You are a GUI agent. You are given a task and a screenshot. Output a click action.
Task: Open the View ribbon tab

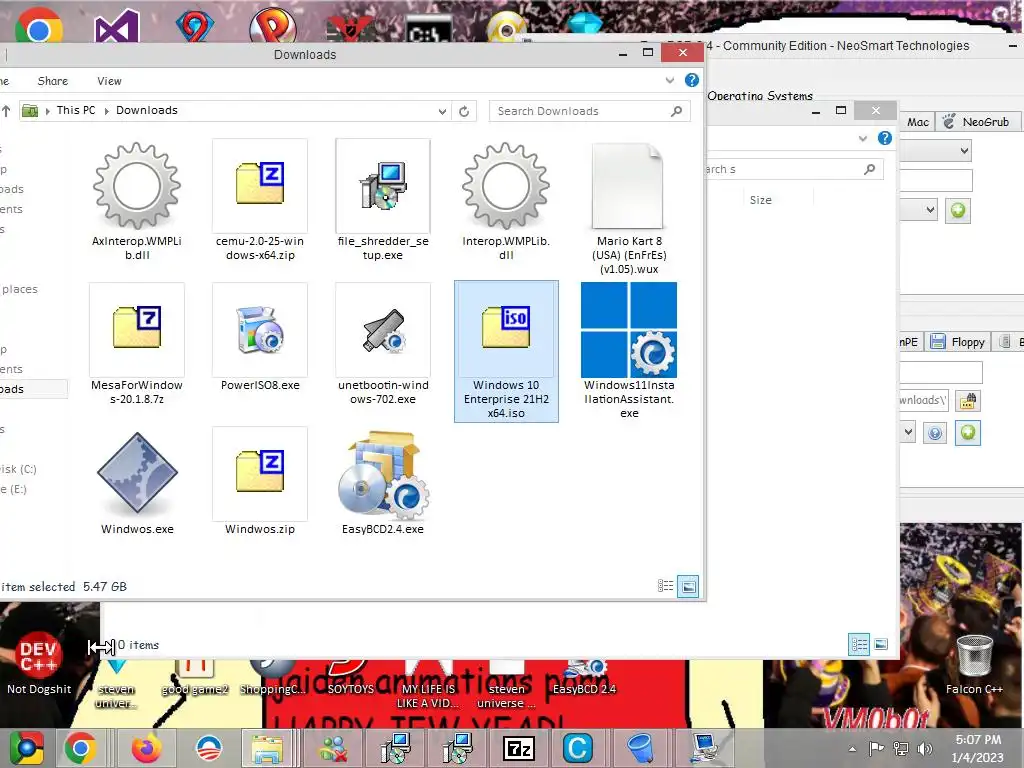(x=109, y=81)
